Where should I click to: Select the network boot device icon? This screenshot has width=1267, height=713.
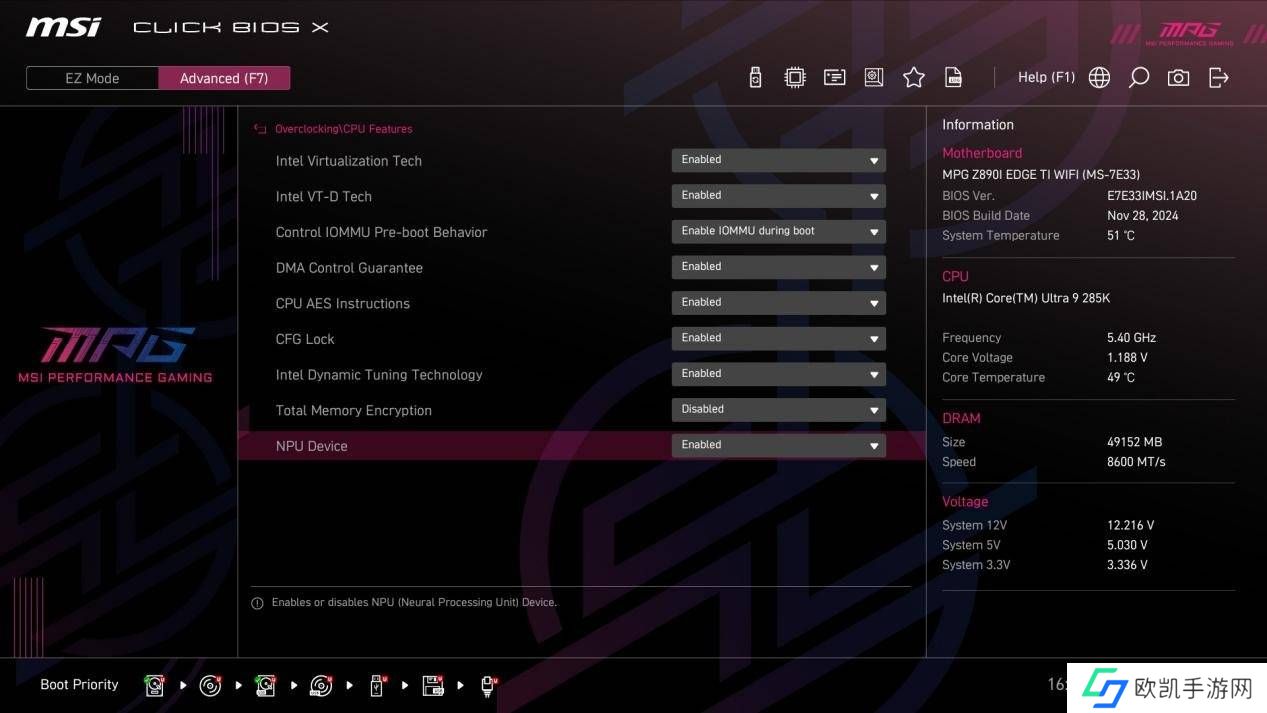(x=488, y=685)
